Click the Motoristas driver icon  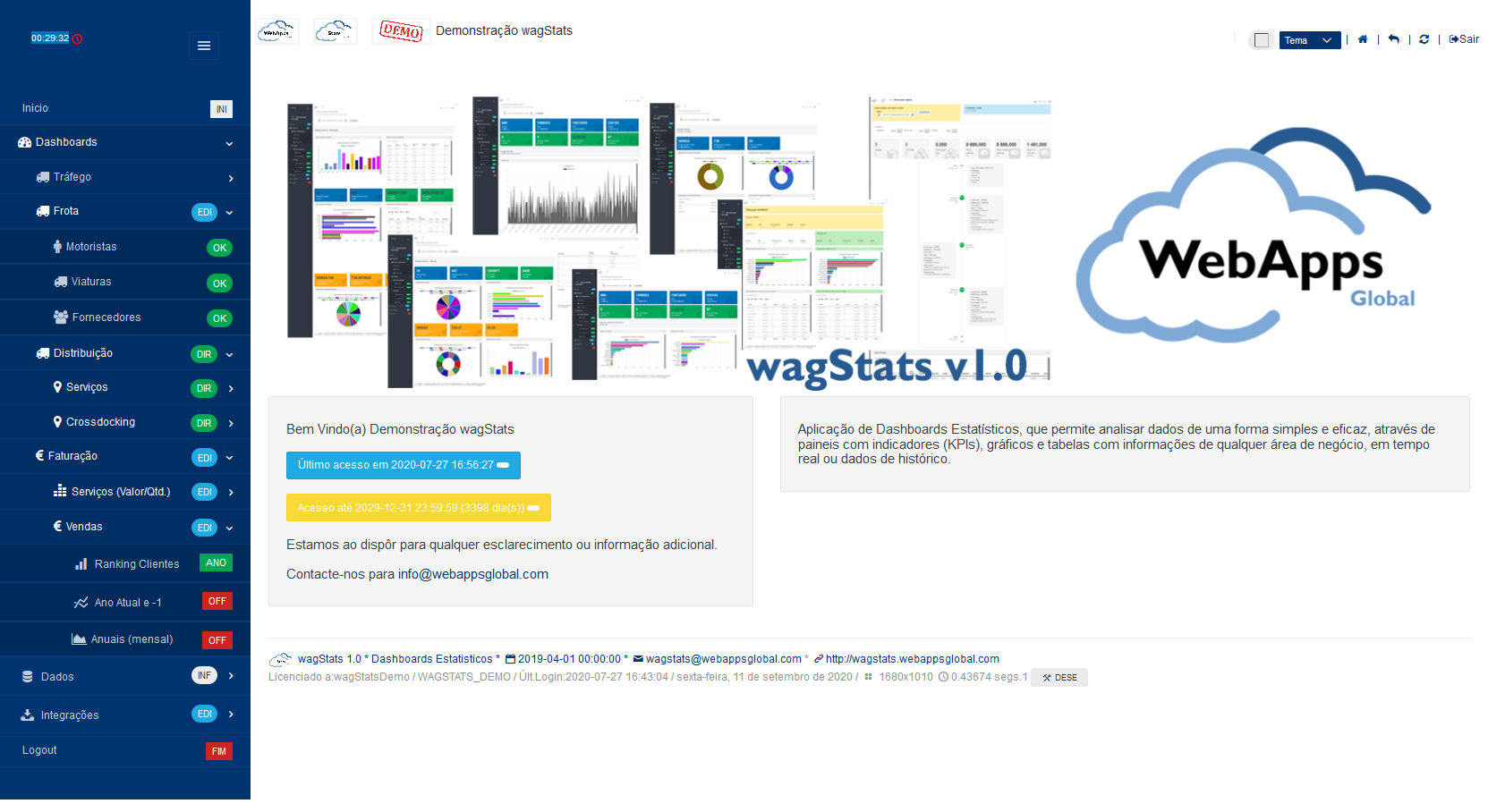pyautogui.click(x=57, y=247)
